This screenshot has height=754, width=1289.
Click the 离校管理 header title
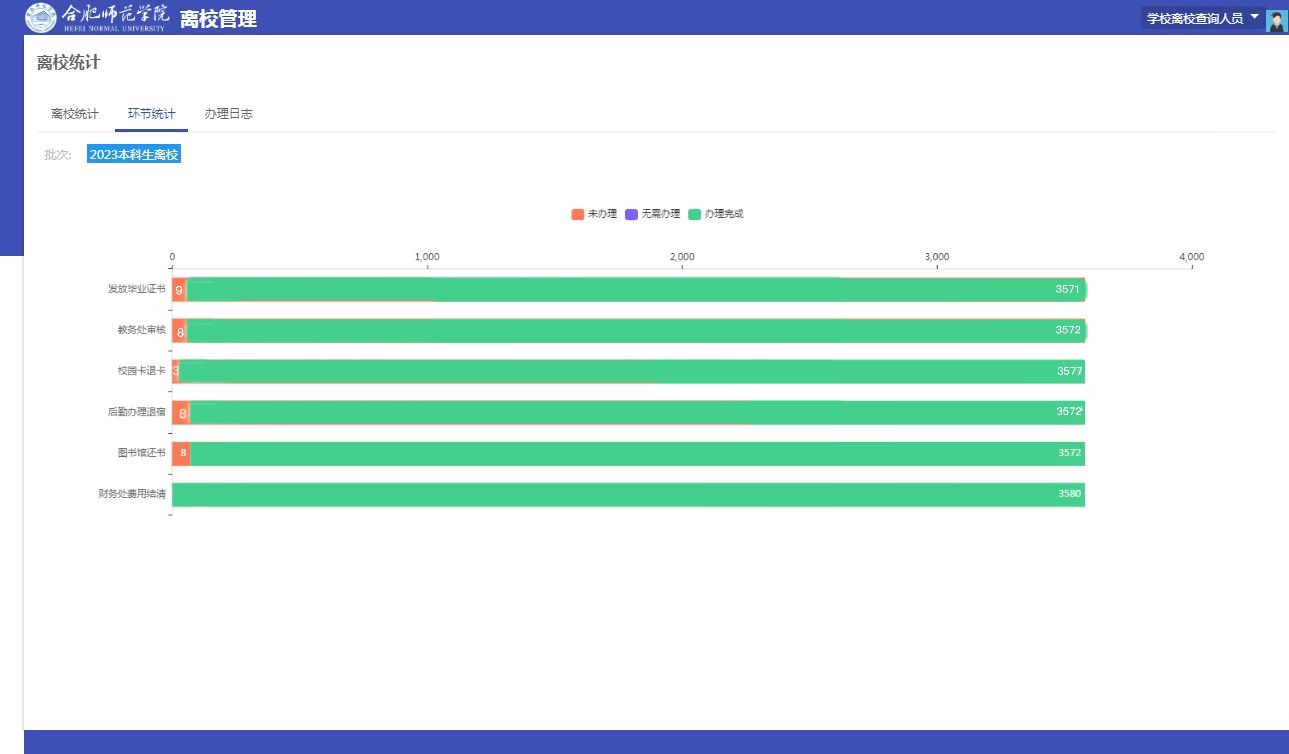point(218,18)
